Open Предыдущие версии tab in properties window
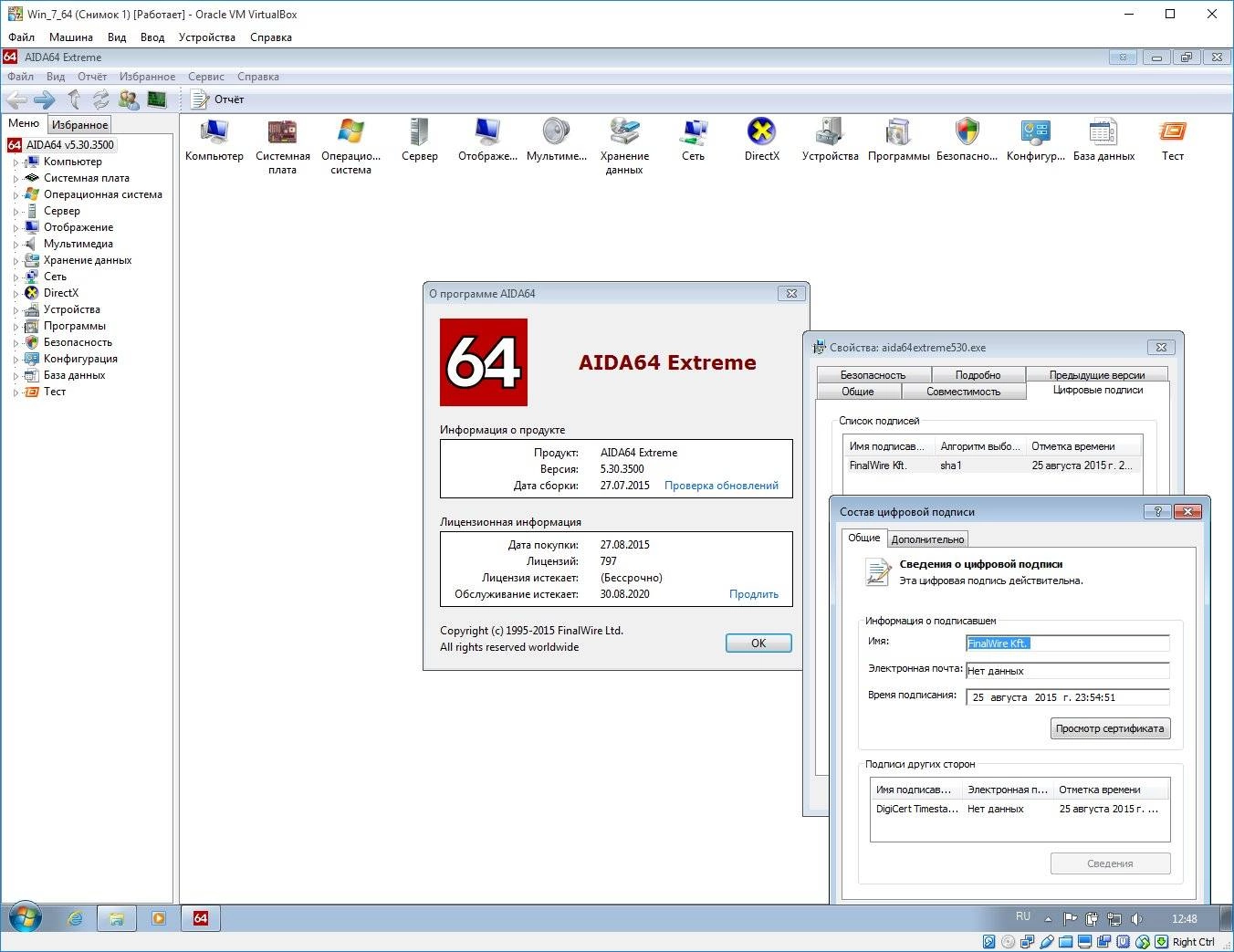Screen dimensions: 1234x952 pyautogui.click(x=1097, y=375)
